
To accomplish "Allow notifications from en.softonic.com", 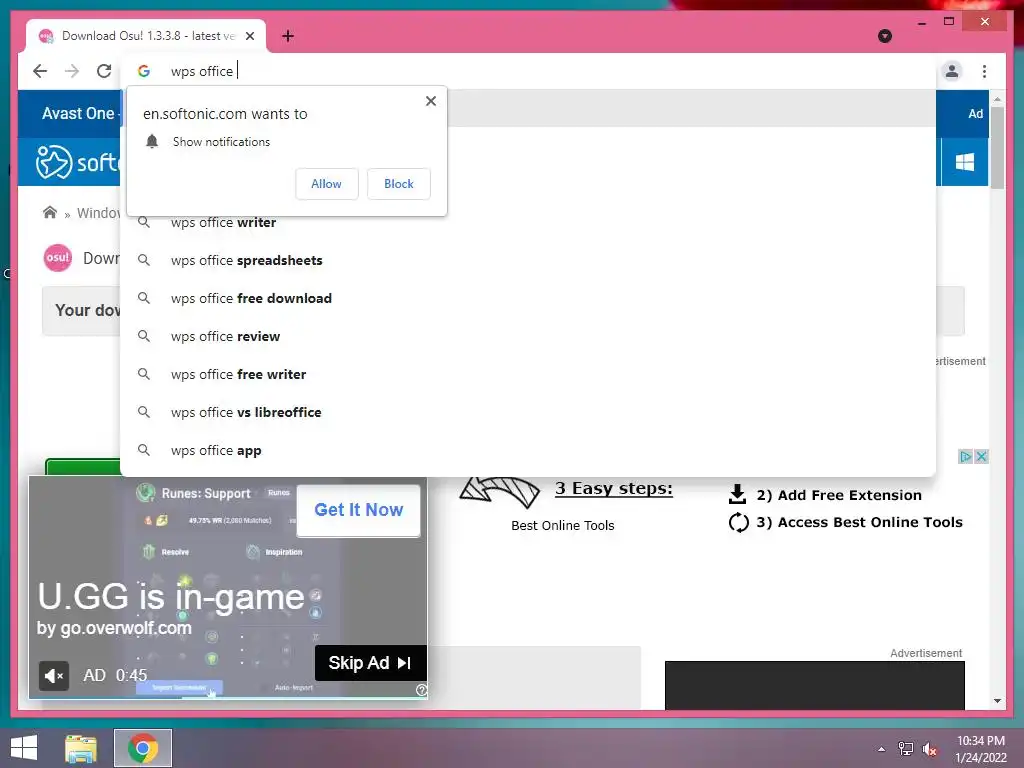I will [x=327, y=184].
